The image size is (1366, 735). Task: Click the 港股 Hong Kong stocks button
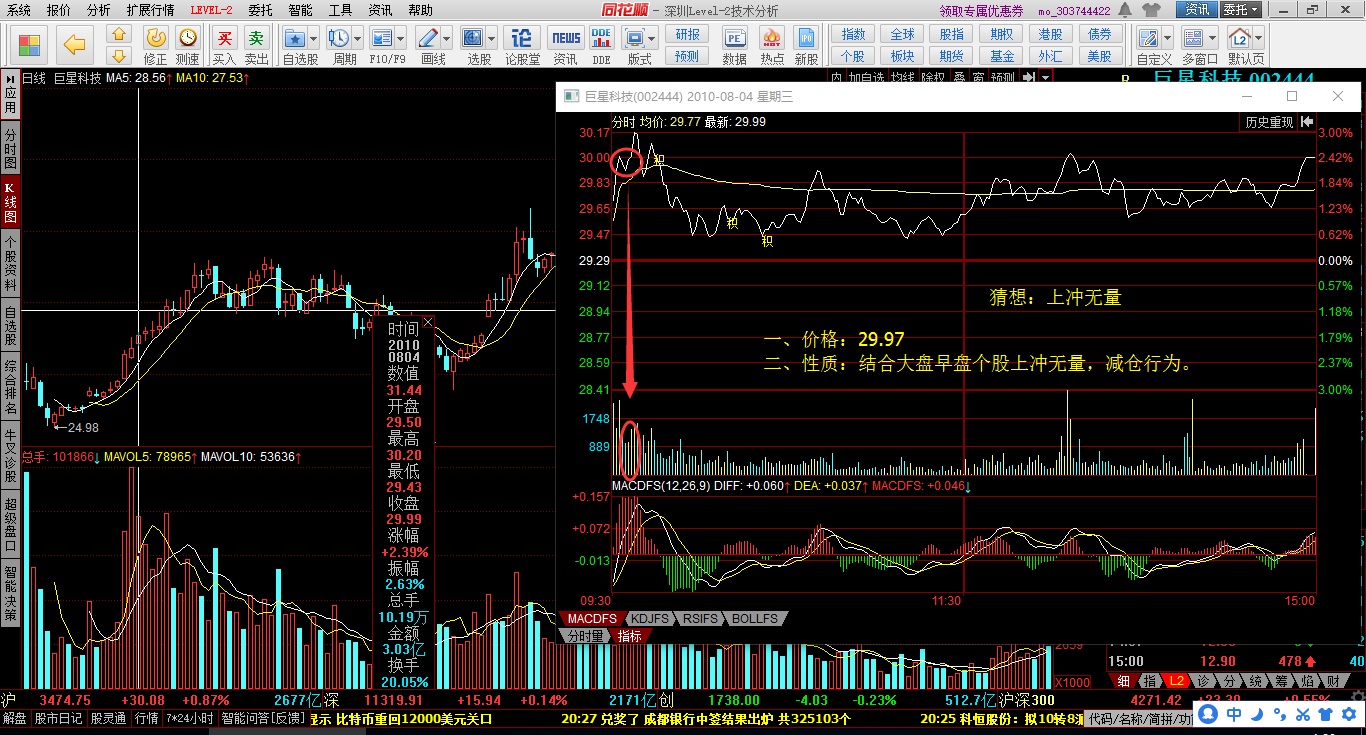[1050, 35]
